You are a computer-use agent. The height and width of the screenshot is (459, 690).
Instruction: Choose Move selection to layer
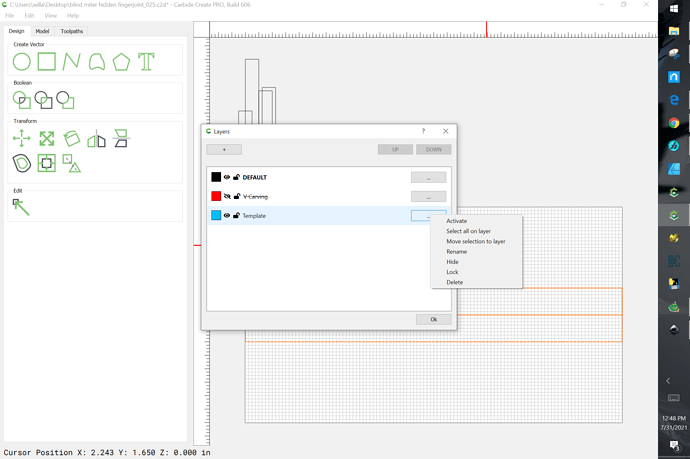click(476, 241)
